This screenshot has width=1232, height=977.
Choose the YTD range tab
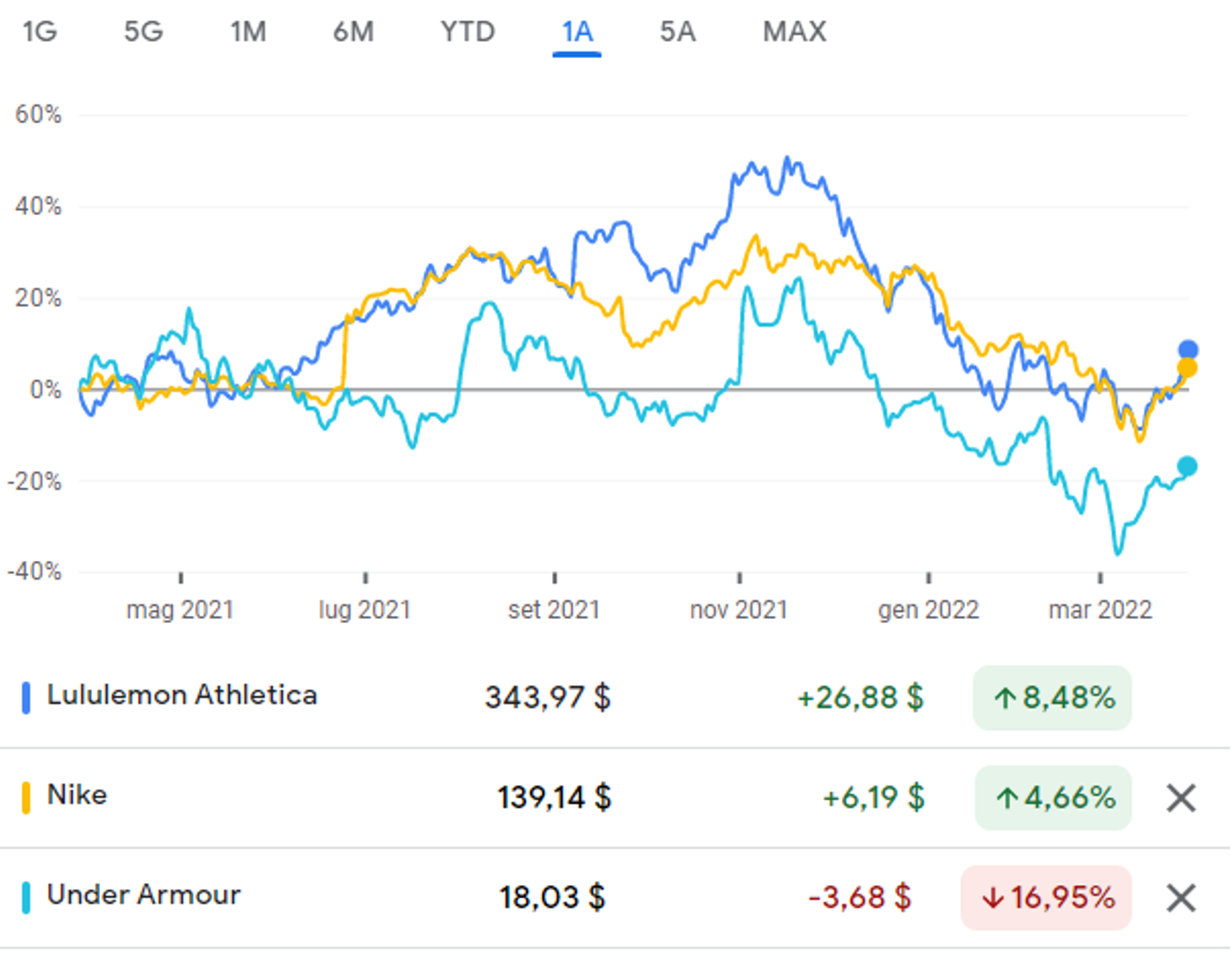coord(467,31)
